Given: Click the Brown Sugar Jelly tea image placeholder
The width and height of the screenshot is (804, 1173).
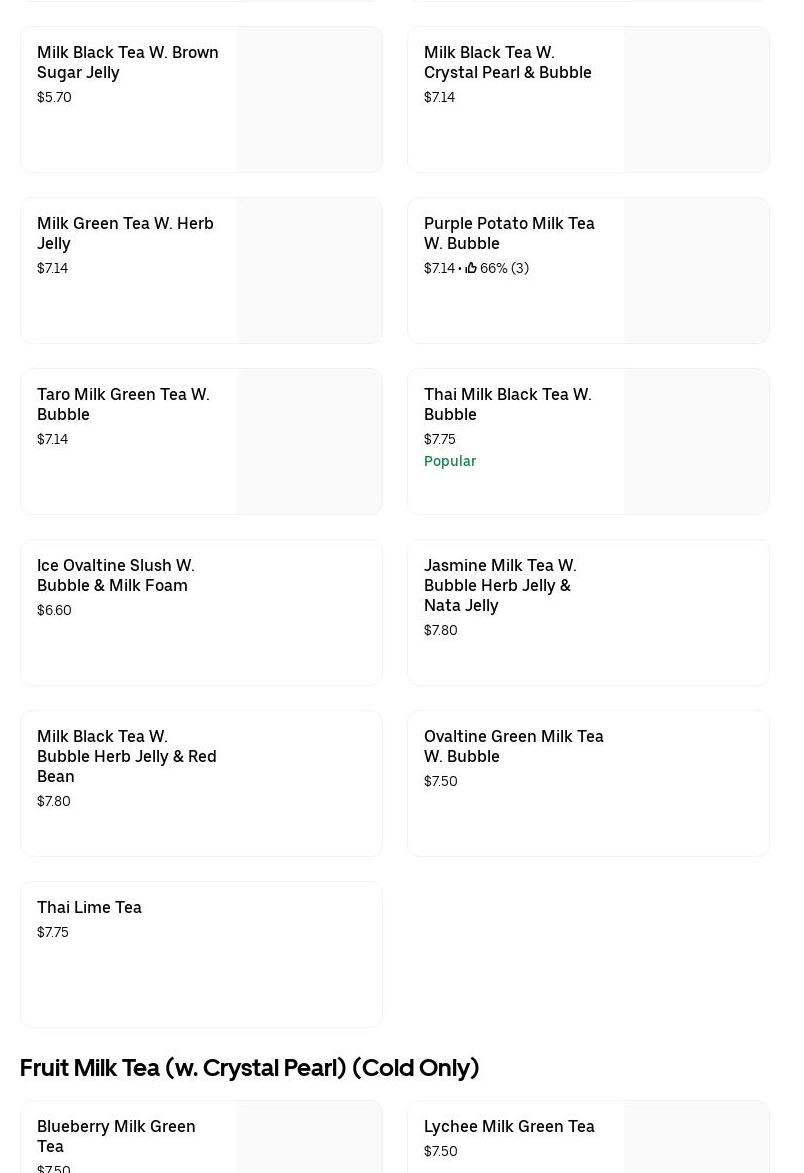Looking at the screenshot, I should [x=310, y=100].
